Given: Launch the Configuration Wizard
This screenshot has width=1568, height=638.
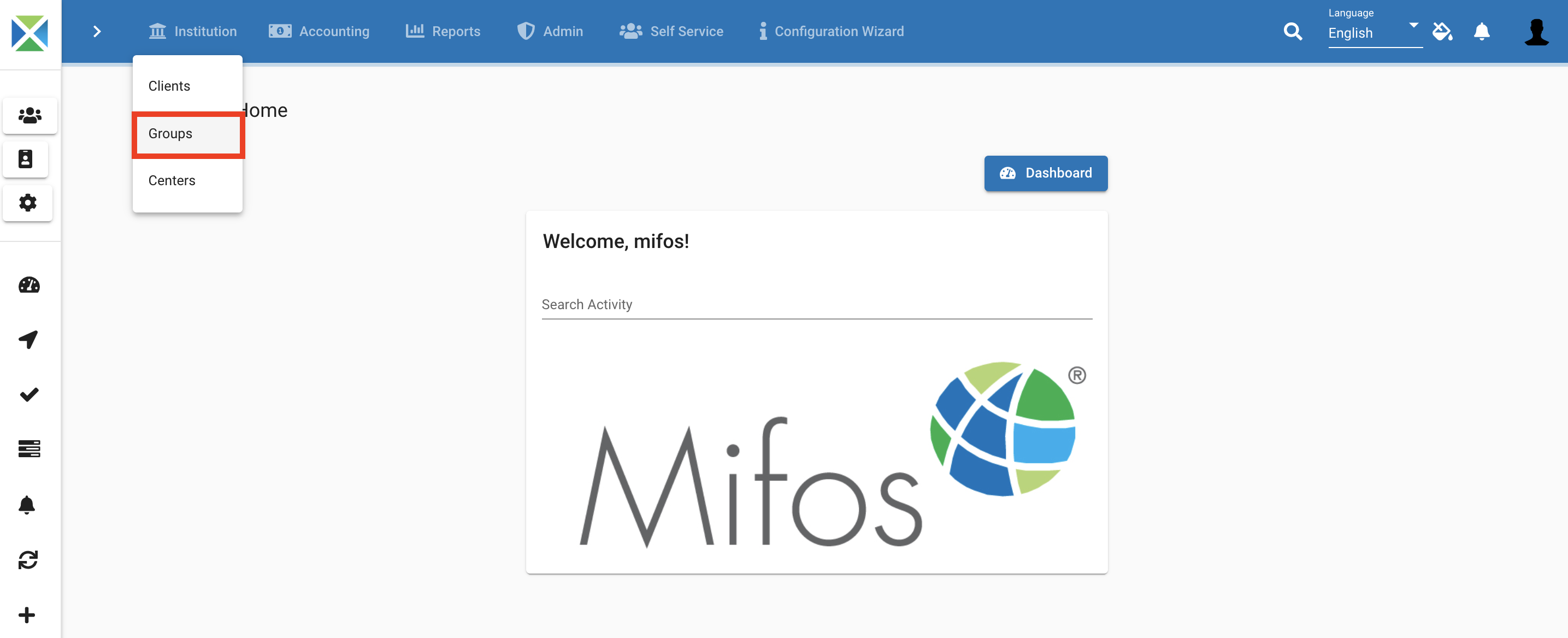Looking at the screenshot, I should [832, 31].
